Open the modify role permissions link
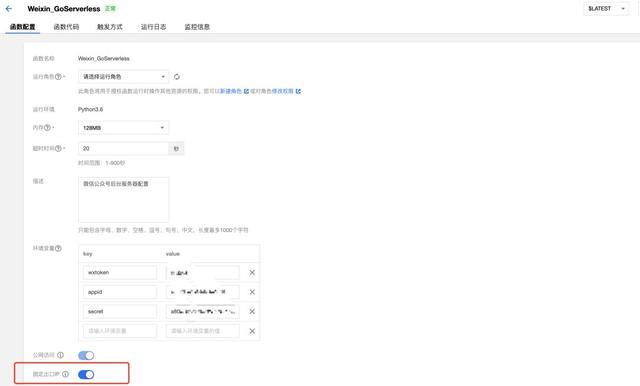This screenshot has height=386, width=640. 283,91
